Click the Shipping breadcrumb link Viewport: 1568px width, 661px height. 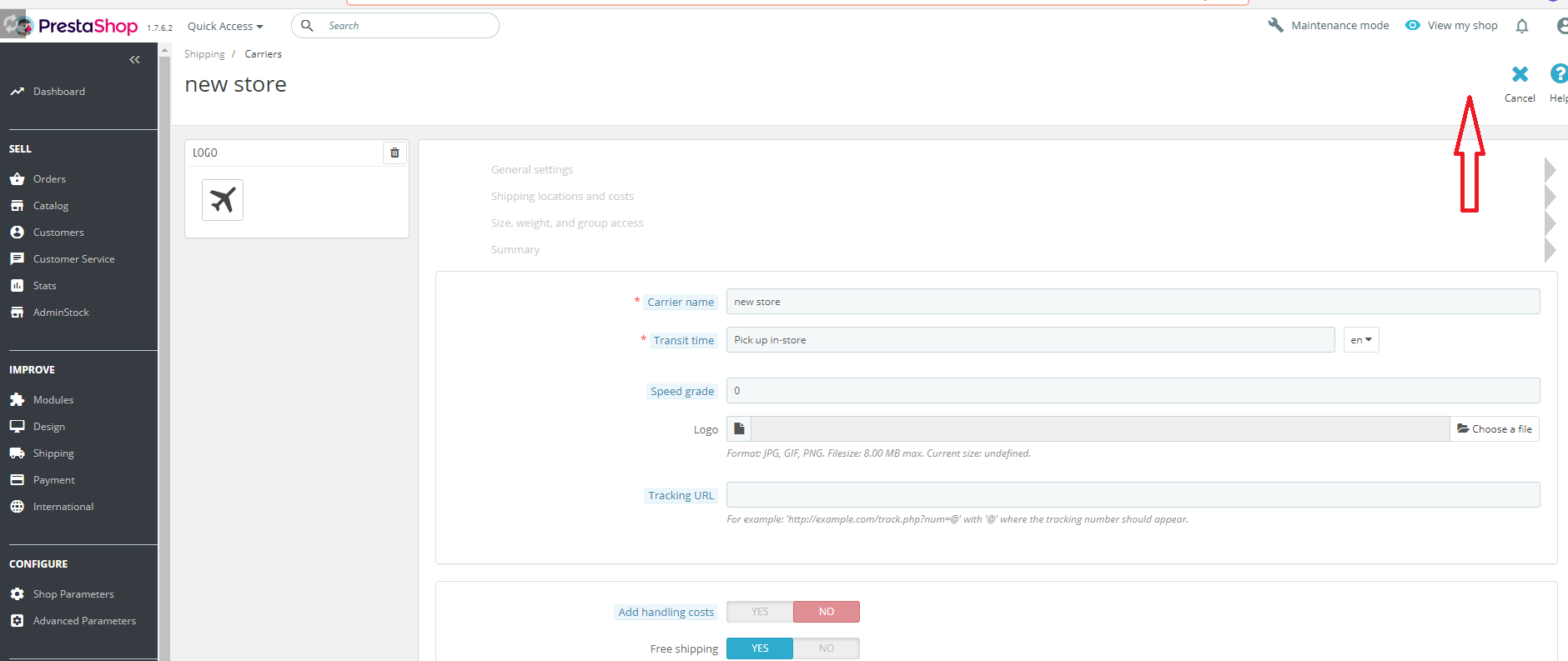(x=204, y=54)
